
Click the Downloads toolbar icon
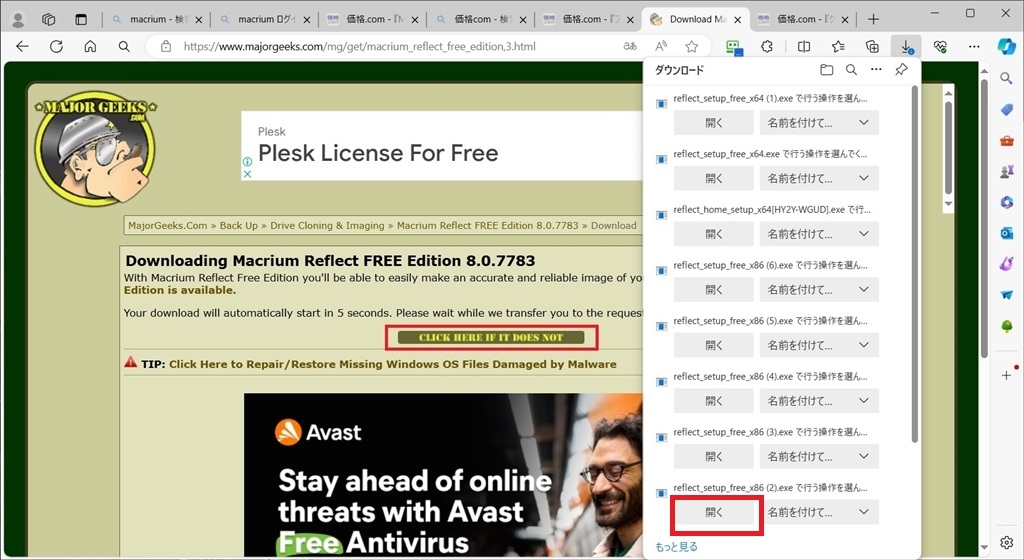[906, 46]
